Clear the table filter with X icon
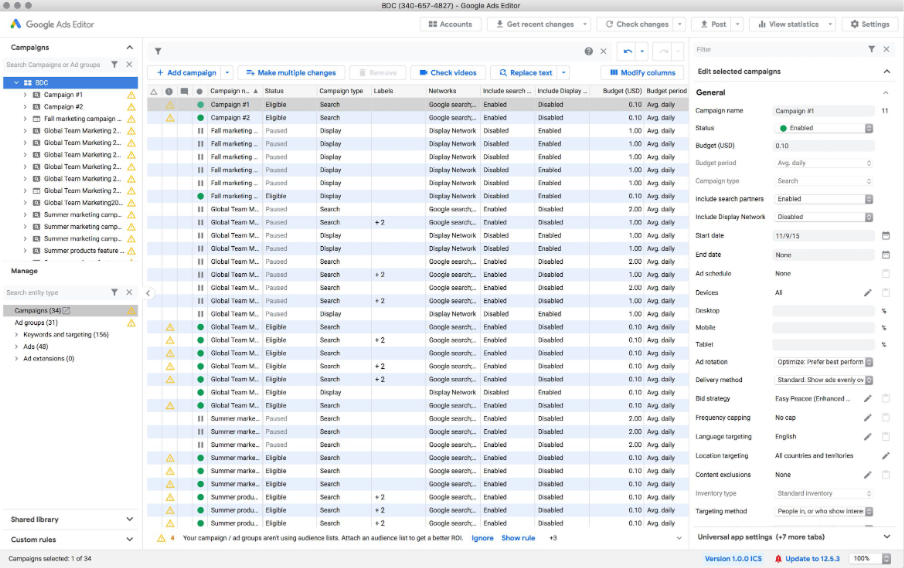The image size is (904, 568). point(603,51)
